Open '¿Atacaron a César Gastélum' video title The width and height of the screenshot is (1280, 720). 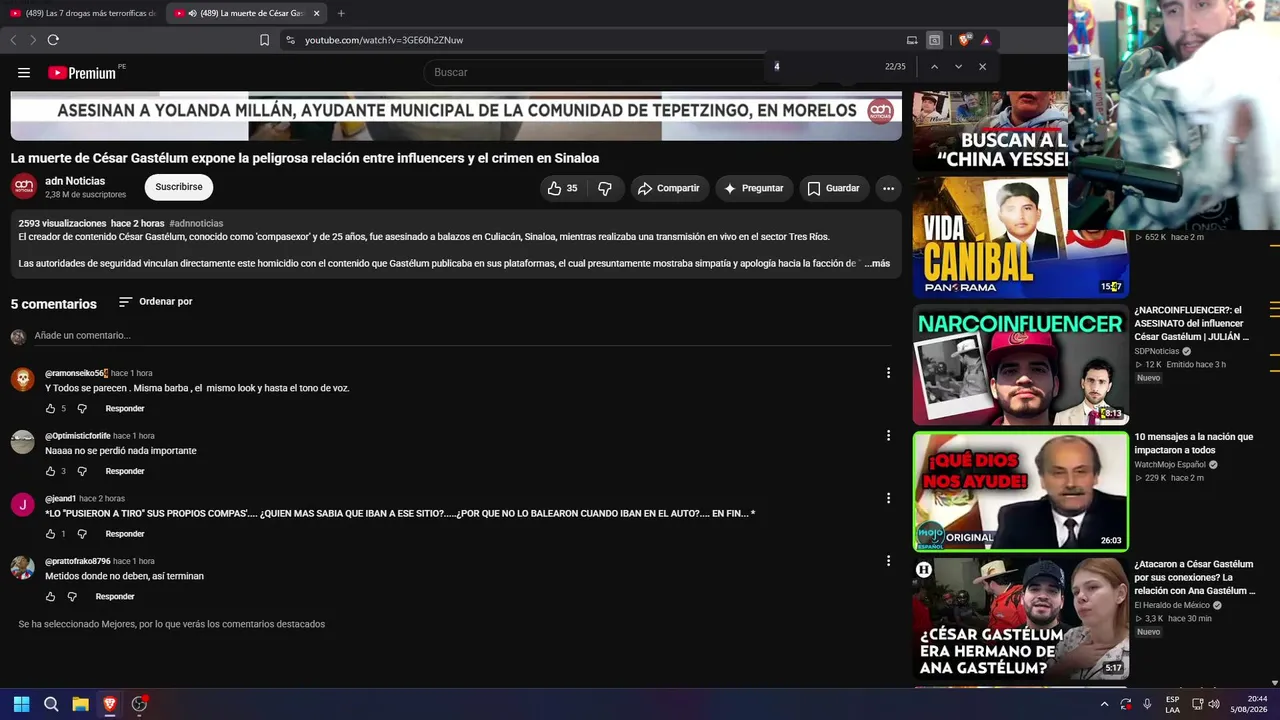click(1194, 578)
